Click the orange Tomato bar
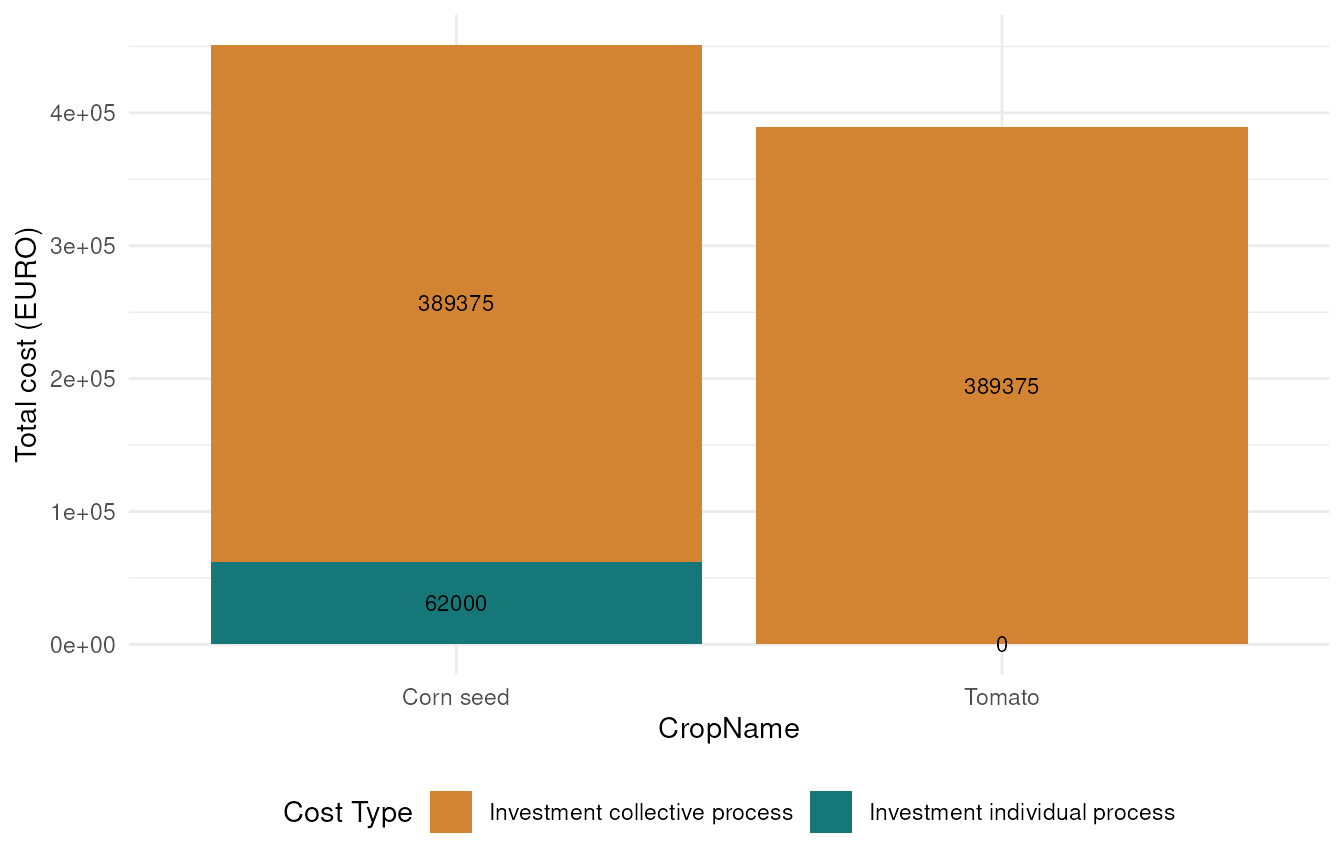Screen dimensions: 1344x864 1002,385
